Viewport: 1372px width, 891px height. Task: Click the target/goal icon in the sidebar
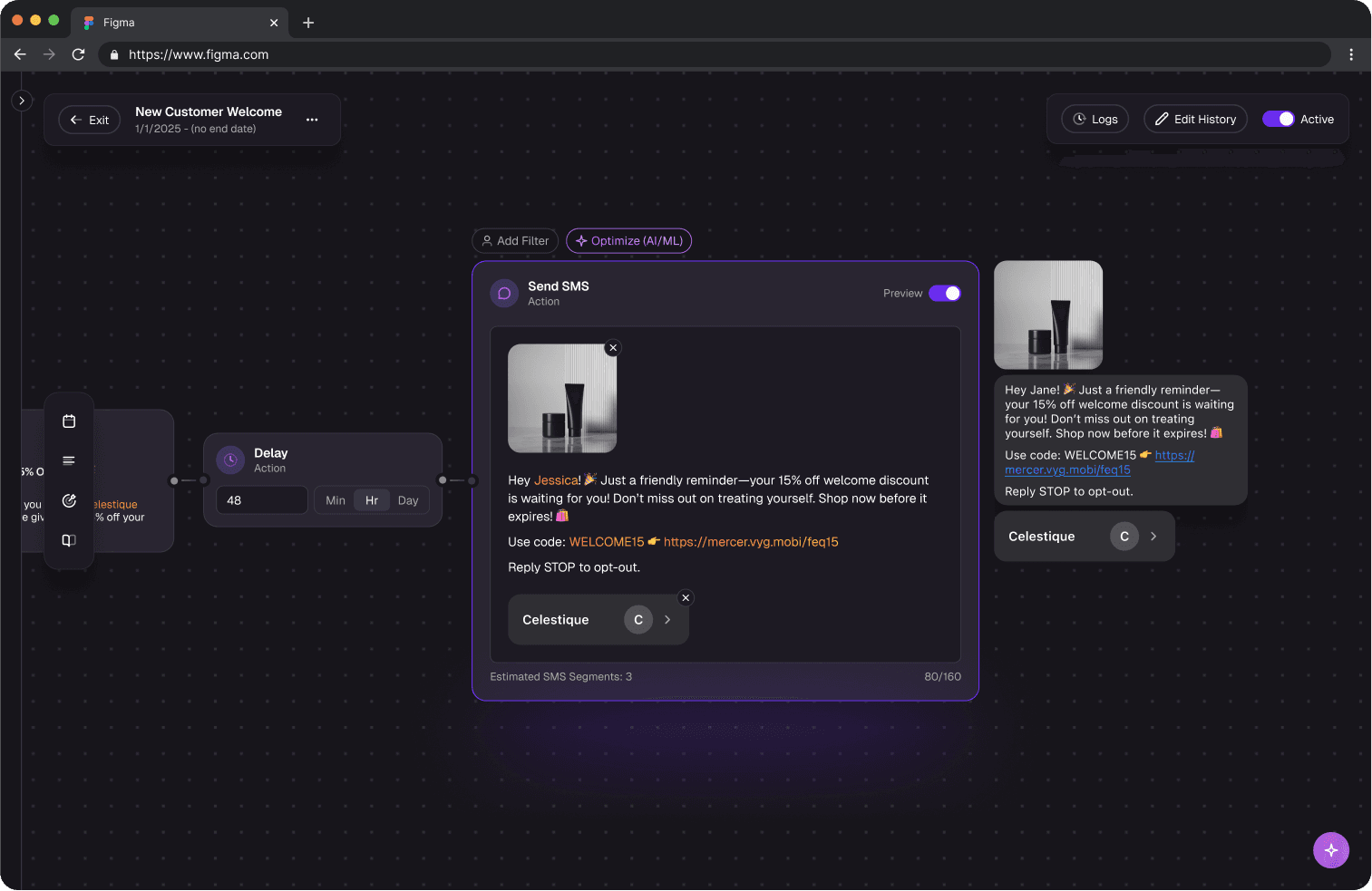click(x=69, y=500)
